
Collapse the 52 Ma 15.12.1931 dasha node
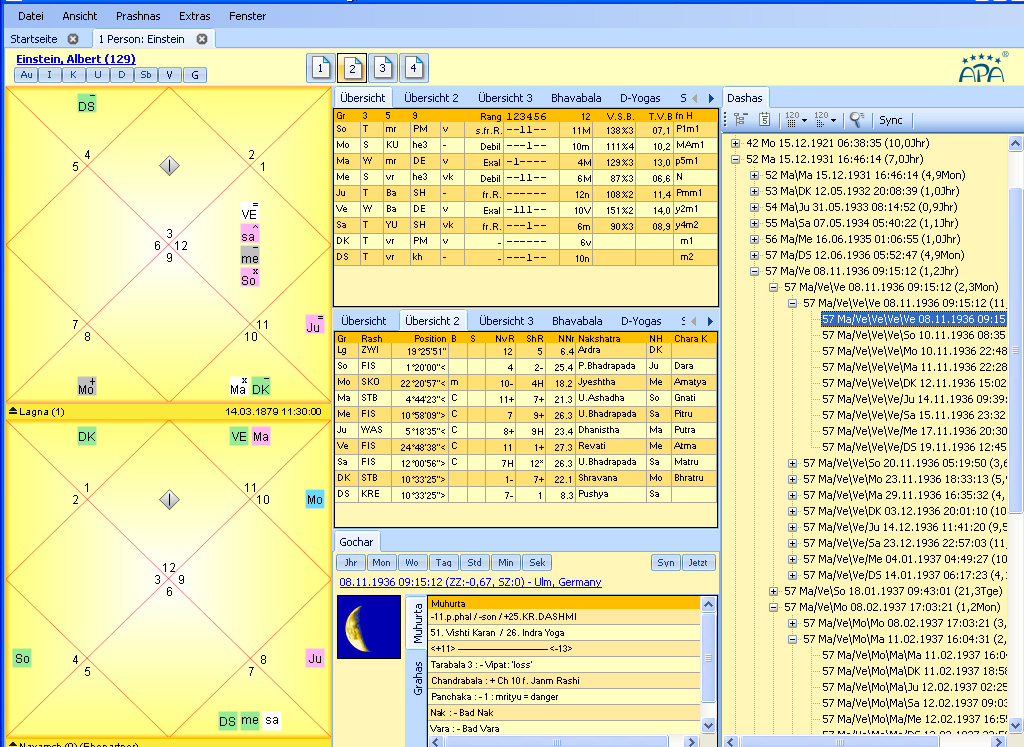(736, 159)
